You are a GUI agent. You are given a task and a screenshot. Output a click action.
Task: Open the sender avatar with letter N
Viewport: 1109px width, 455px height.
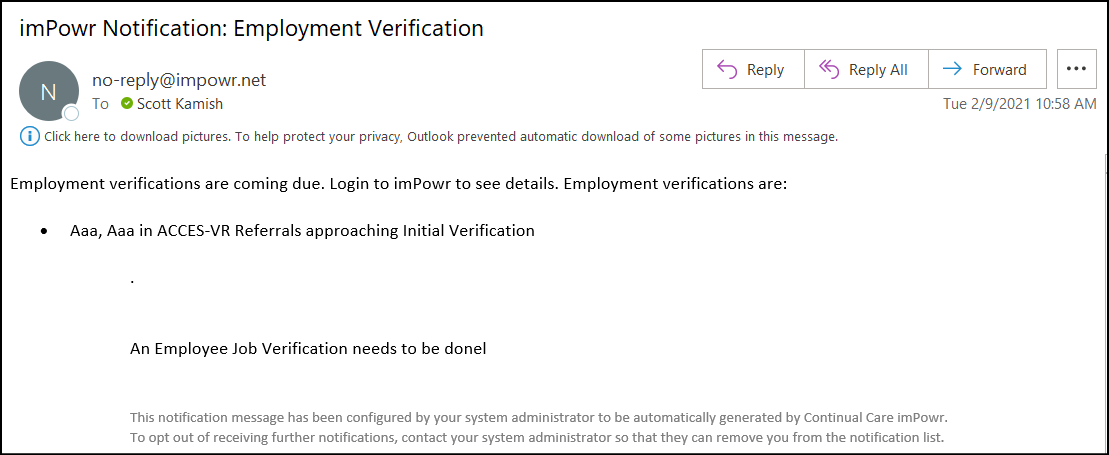coord(49,91)
